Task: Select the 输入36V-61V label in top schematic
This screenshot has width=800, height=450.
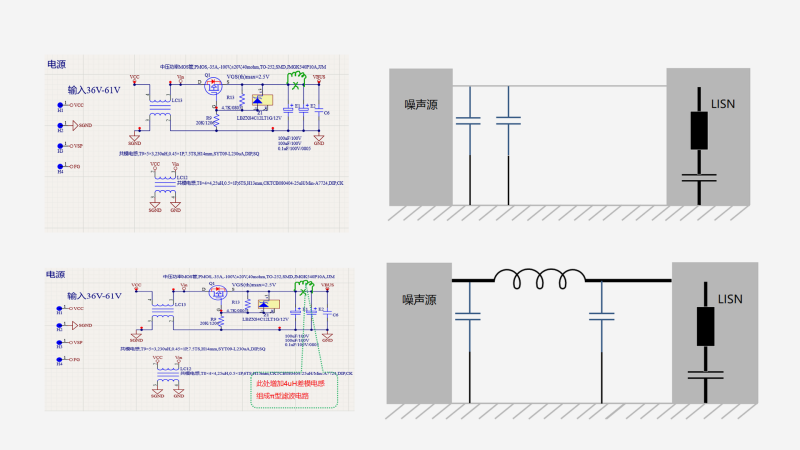Action: (x=93, y=90)
